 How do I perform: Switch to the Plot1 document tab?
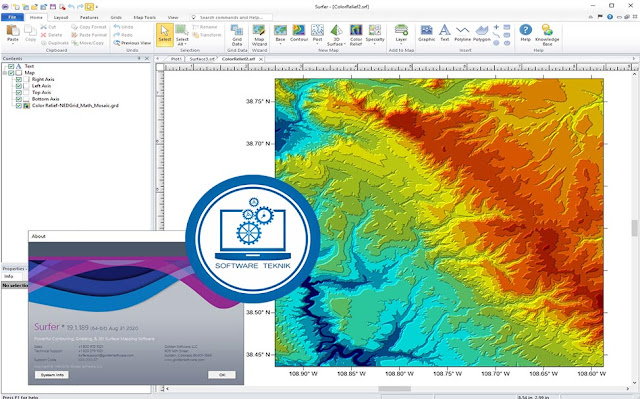pyautogui.click(x=176, y=59)
